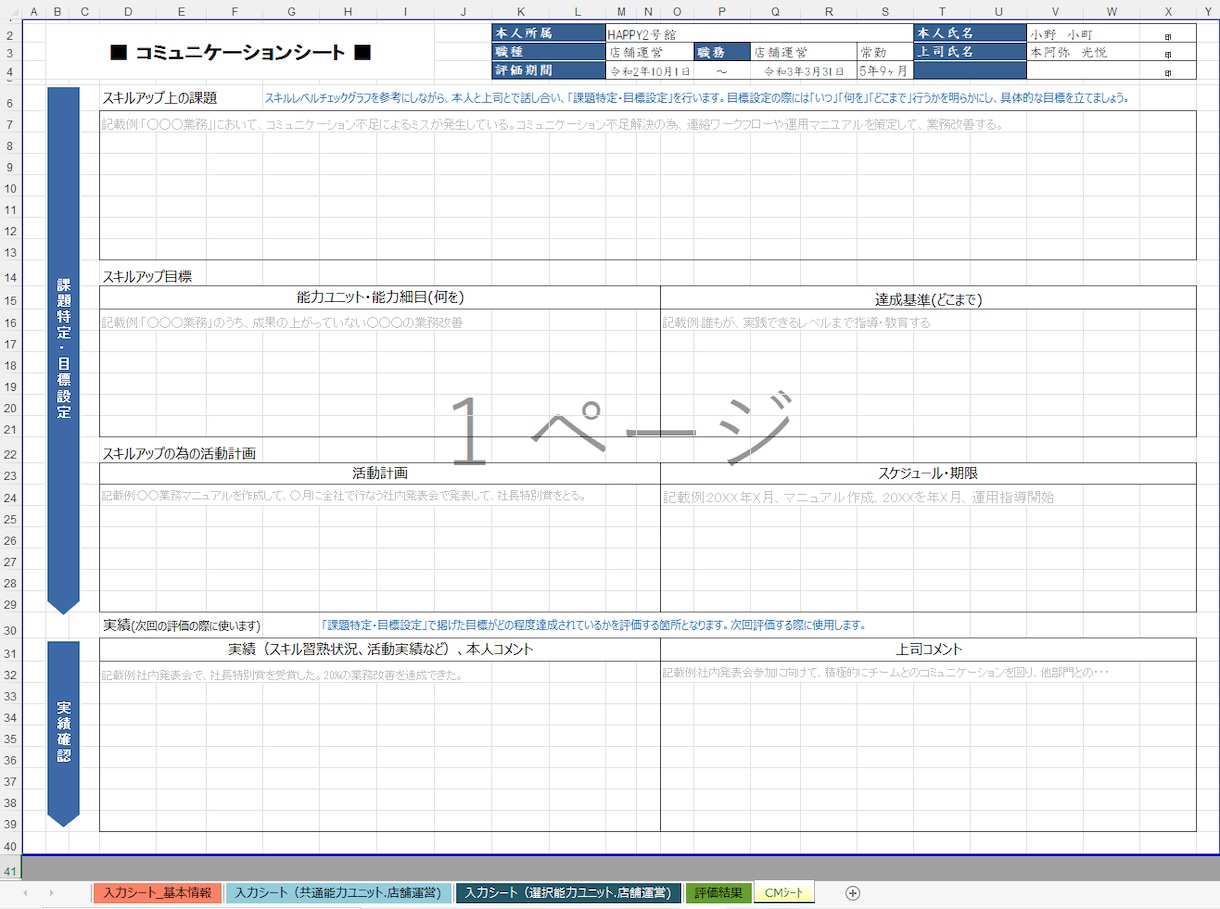Select the 達成基準(どこまで) header cell

(x=928, y=298)
